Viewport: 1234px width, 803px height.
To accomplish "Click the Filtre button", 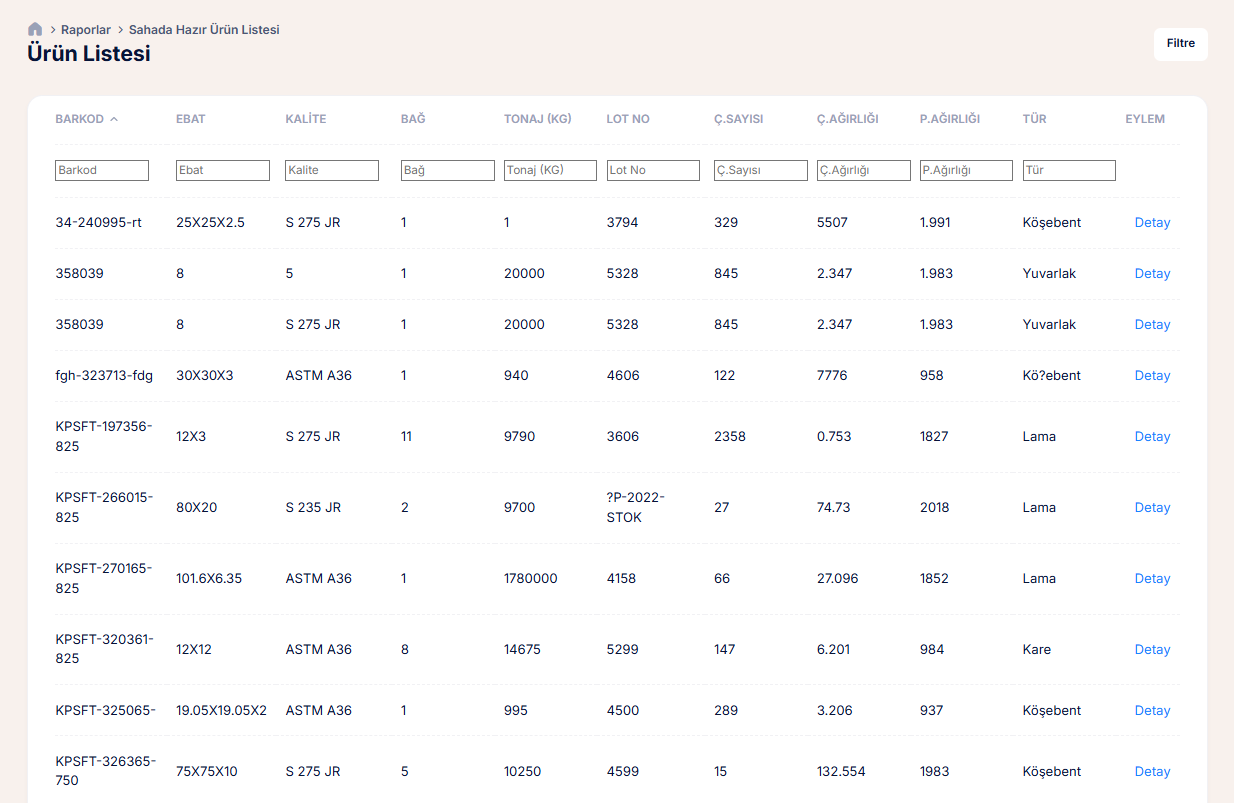I will point(1180,44).
